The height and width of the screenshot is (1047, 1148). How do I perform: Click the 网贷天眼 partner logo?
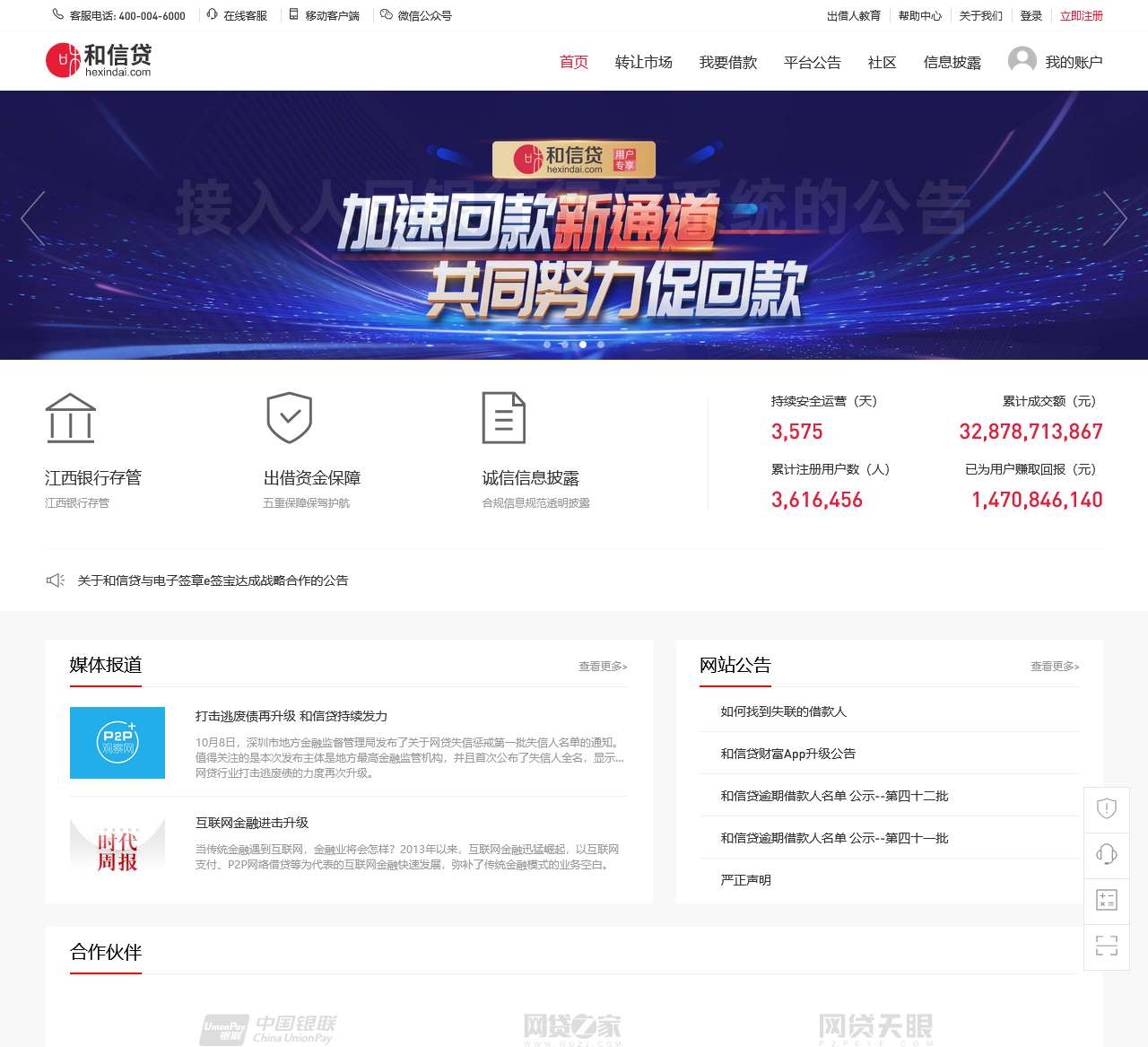(875, 1029)
